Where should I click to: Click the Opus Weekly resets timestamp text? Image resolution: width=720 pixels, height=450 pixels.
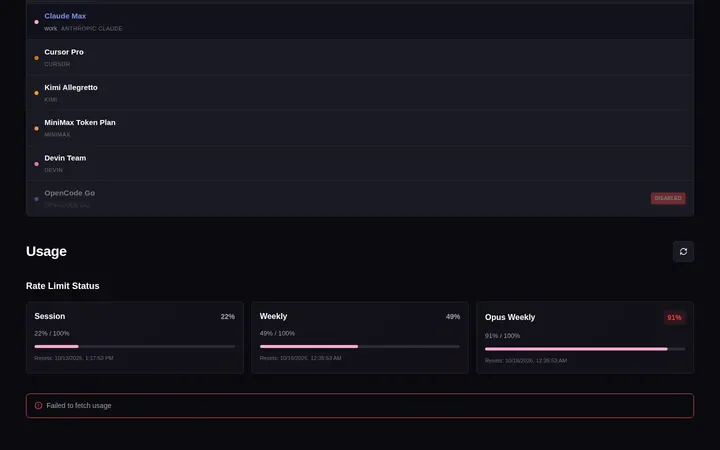click(526, 360)
